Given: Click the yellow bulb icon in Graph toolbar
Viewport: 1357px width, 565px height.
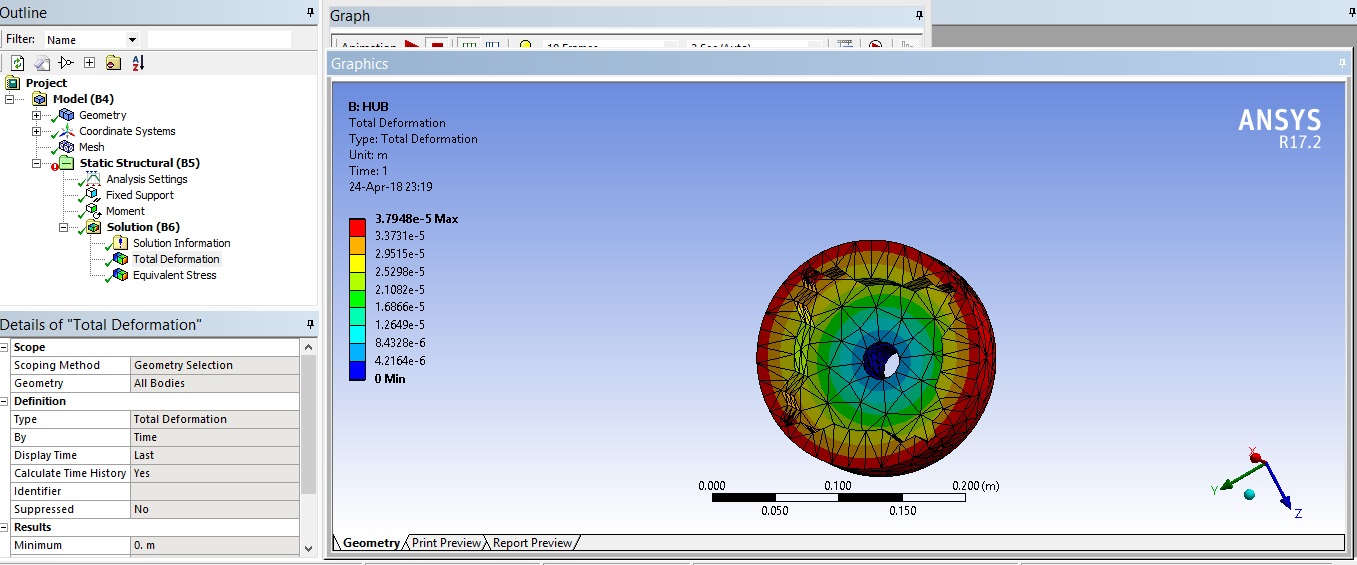Looking at the screenshot, I should [x=524, y=45].
